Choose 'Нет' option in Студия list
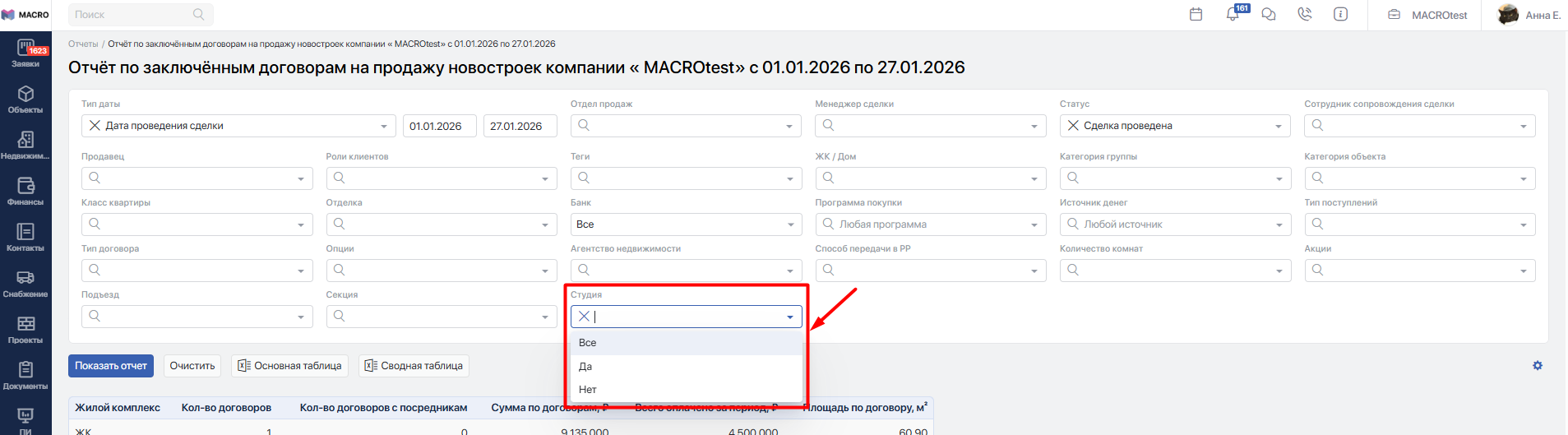The width and height of the screenshot is (1568, 435). click(588, 390)
